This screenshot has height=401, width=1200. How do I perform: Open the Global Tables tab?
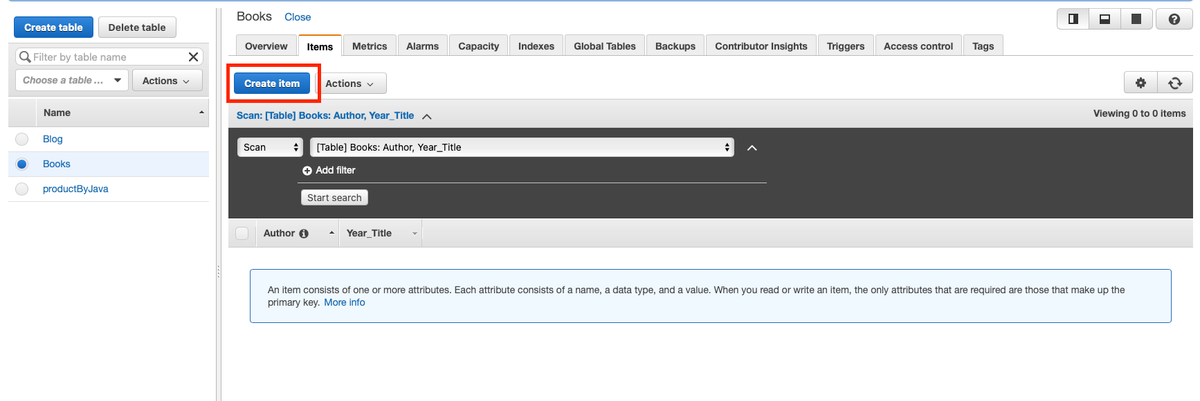(x=604, y=46)
